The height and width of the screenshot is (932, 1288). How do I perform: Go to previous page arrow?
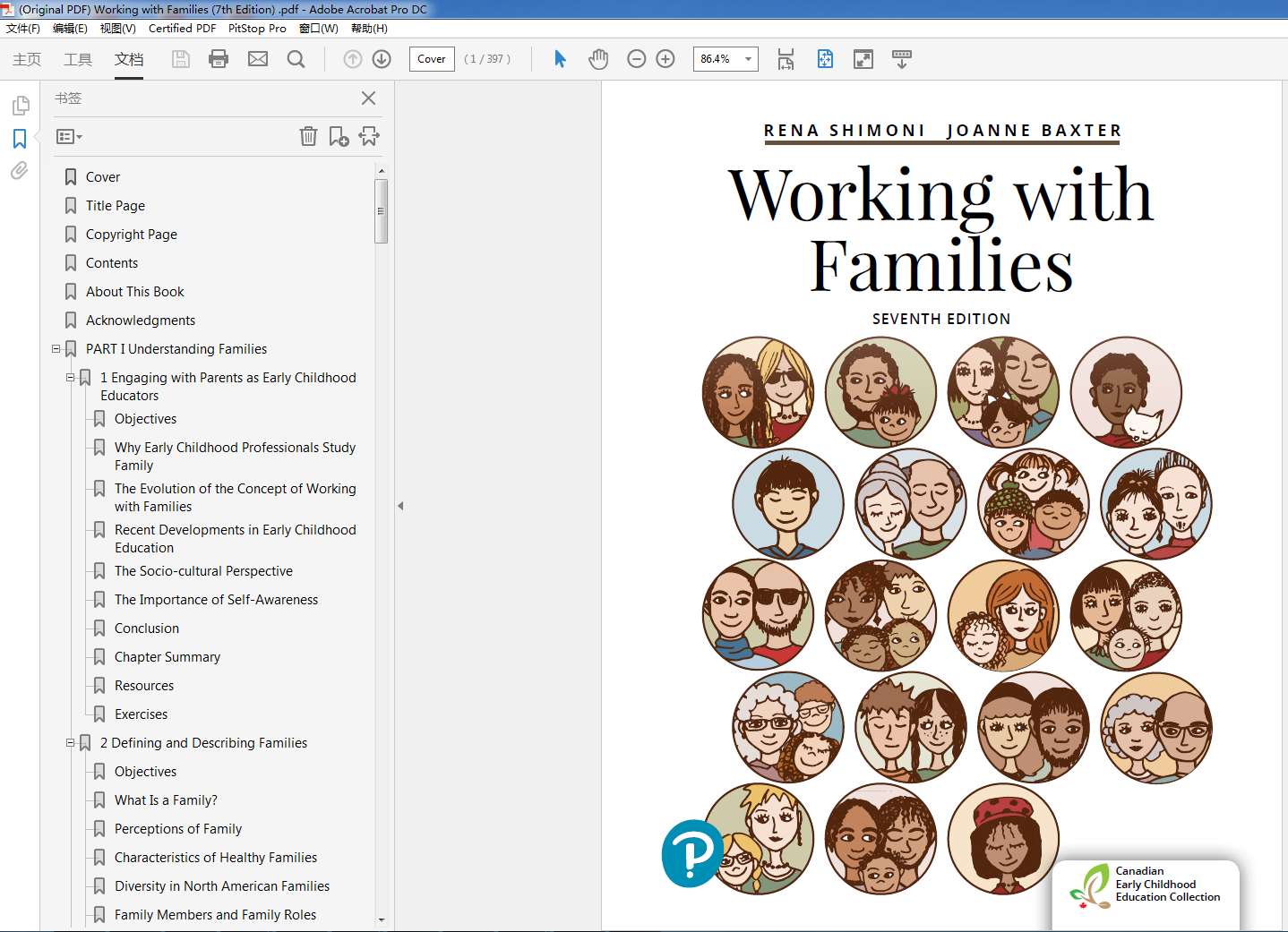point(353,59)
